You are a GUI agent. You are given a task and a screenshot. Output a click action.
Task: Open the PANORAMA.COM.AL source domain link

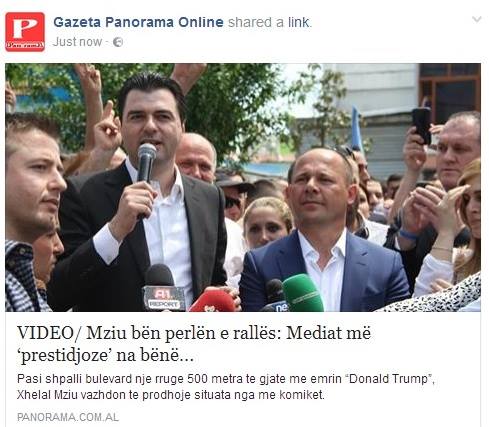tap(68, 417)
